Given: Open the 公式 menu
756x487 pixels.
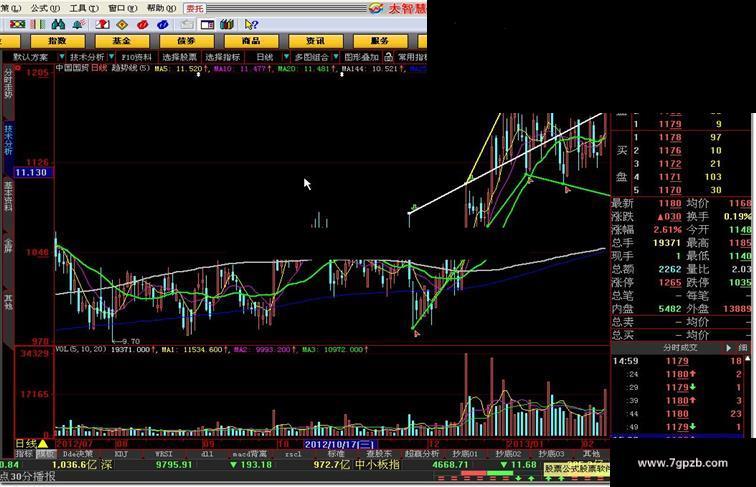Looking at the screenshot, I should click(x=45, y=8).
